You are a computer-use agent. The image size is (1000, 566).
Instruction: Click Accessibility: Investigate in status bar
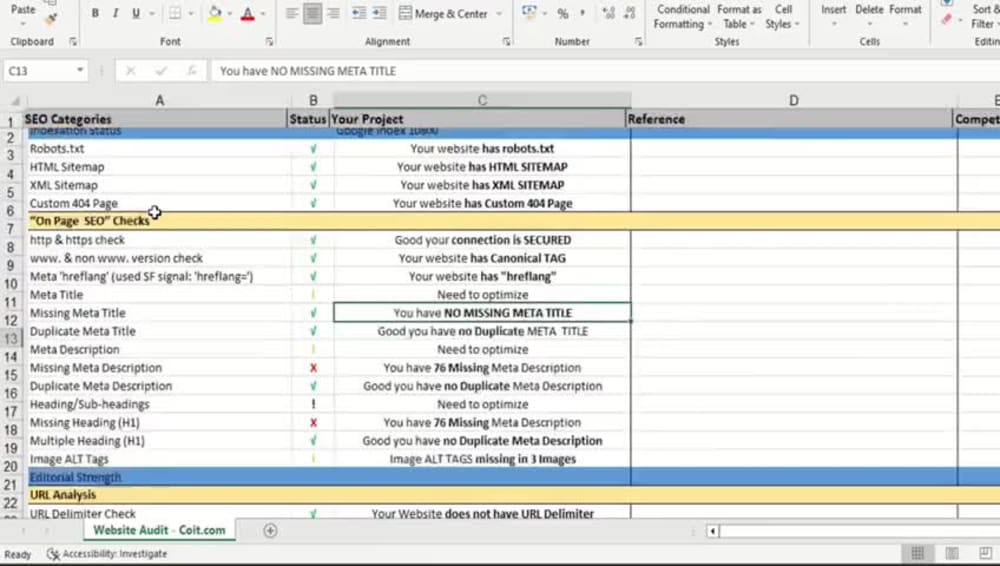click(x=107, y=554)
